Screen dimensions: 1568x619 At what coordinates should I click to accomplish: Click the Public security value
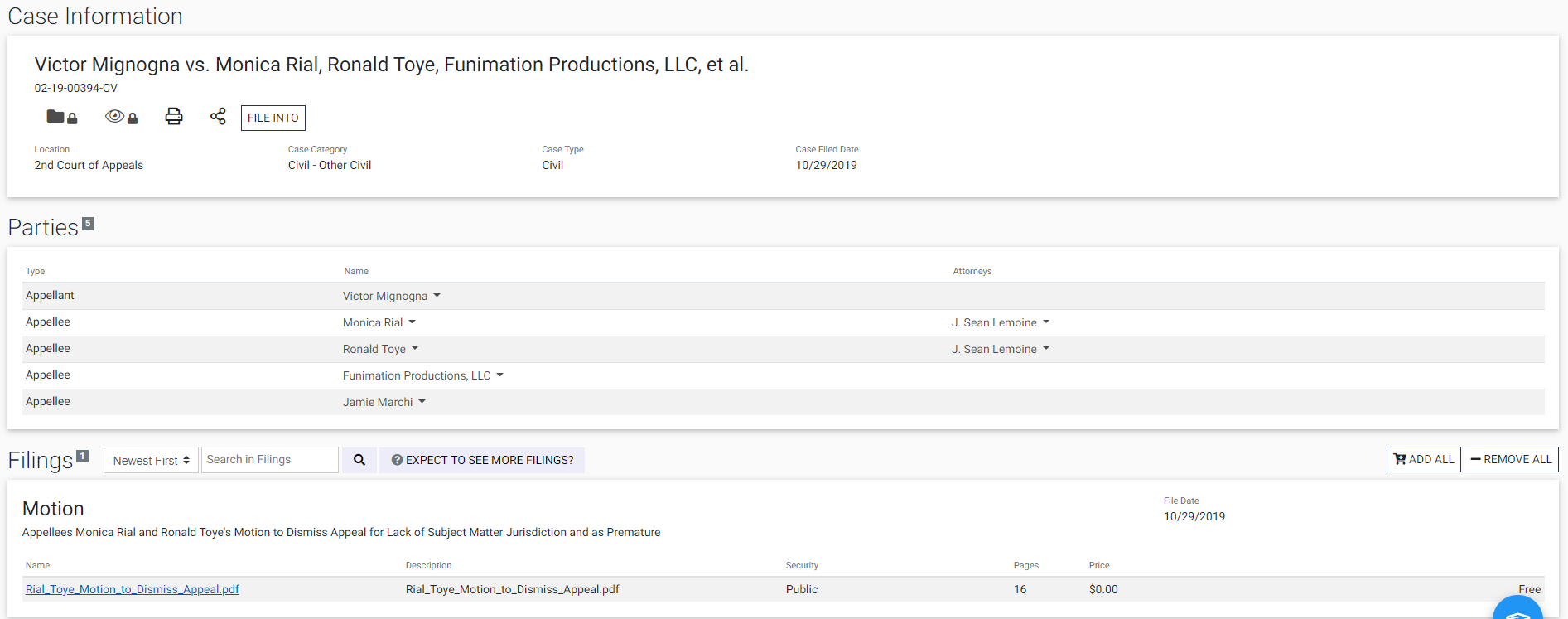pyautogui.click(x=802, y=589)
